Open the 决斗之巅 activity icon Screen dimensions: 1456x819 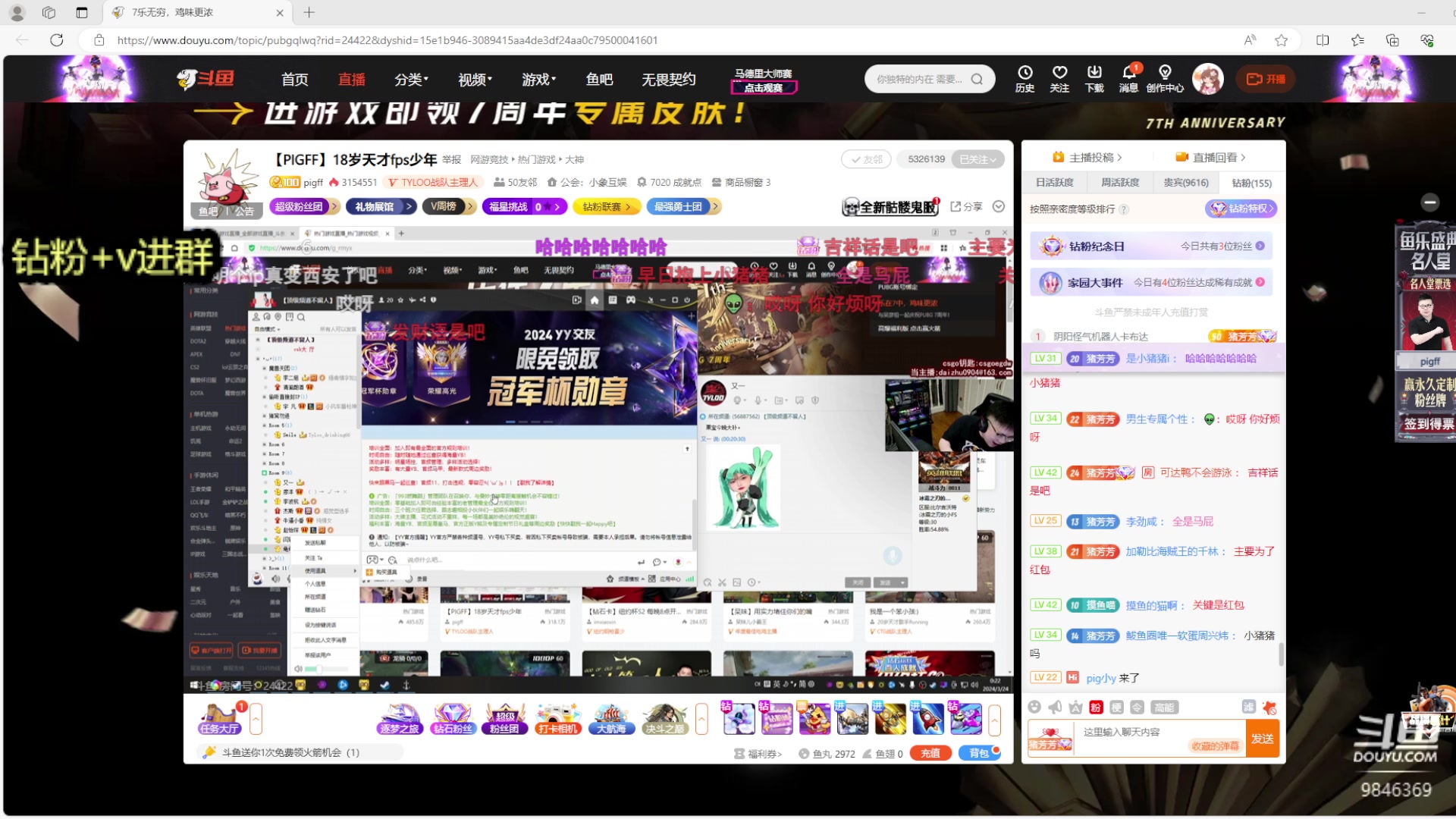(664, 719)
